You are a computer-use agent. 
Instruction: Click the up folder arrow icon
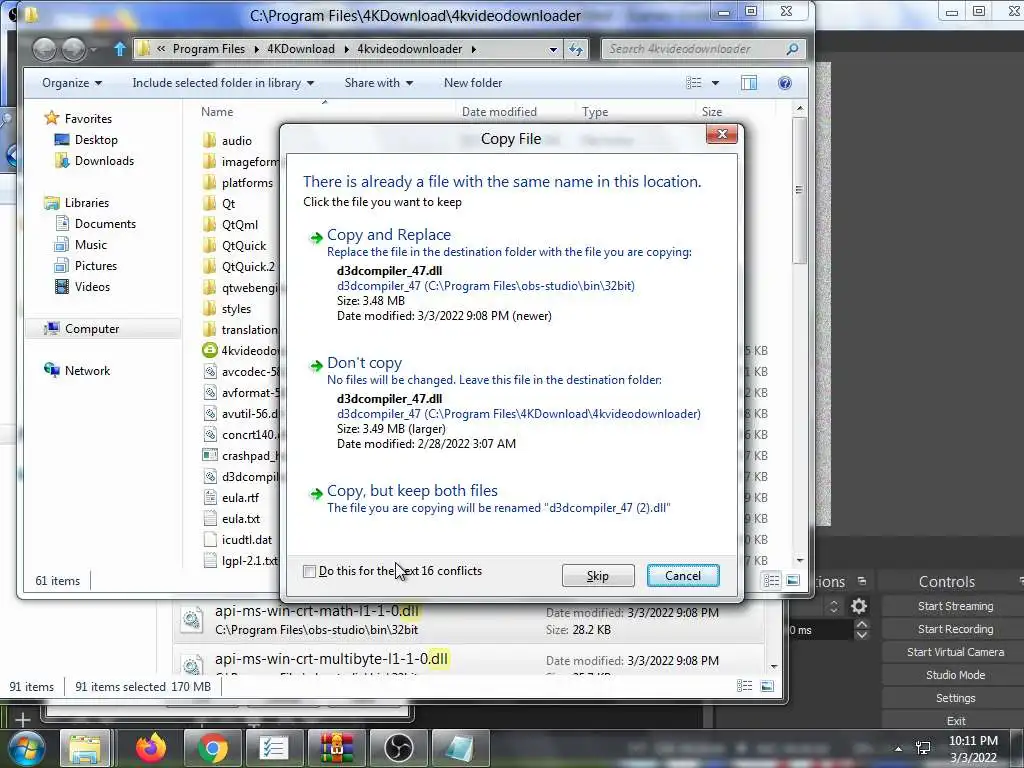point(120,49)
